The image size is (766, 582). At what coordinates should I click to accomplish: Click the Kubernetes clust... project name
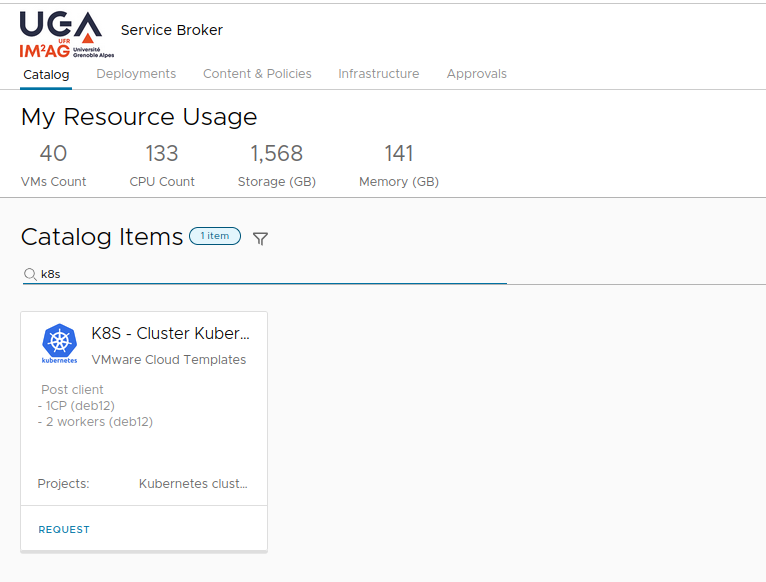(193, 484)
